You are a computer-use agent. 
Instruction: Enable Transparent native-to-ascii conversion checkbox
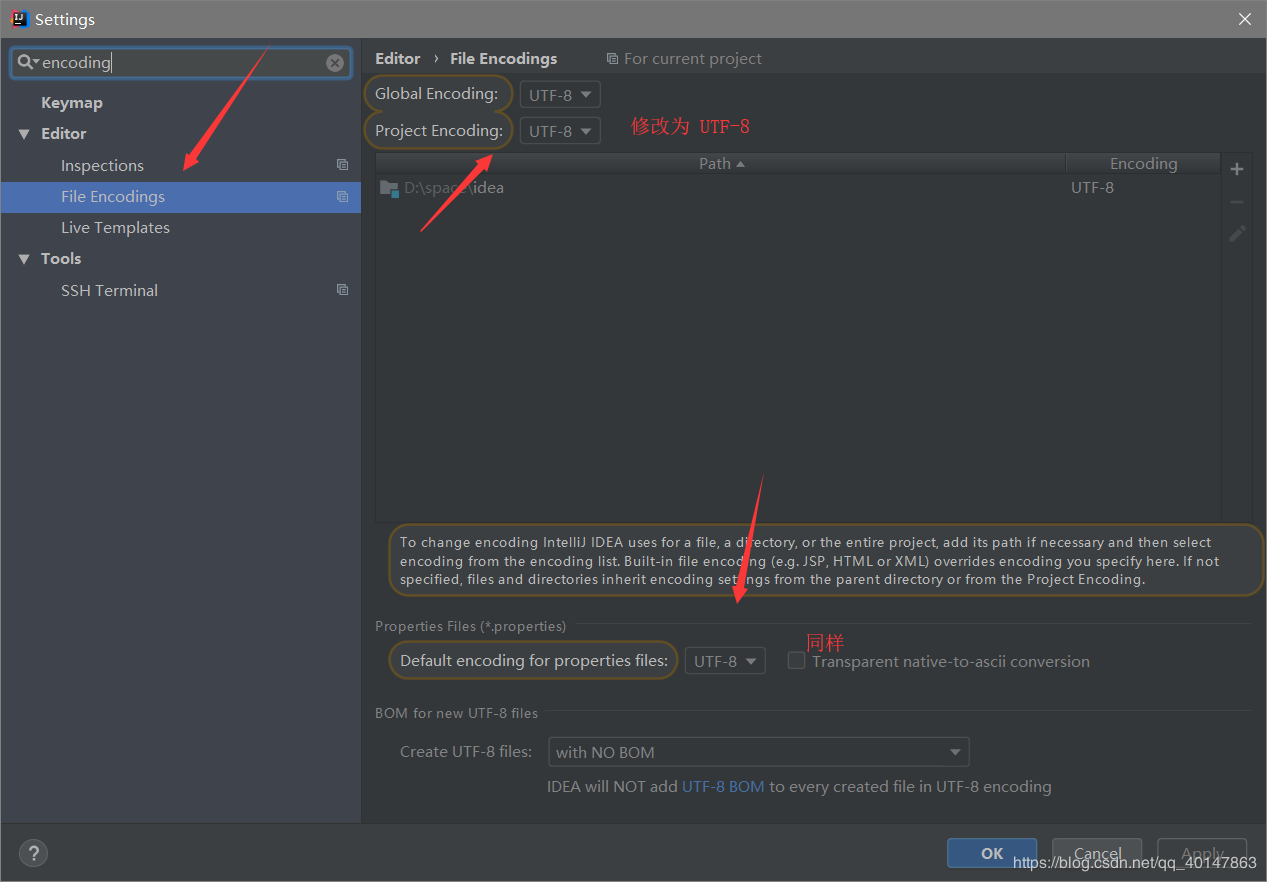(x=796, y=661)
